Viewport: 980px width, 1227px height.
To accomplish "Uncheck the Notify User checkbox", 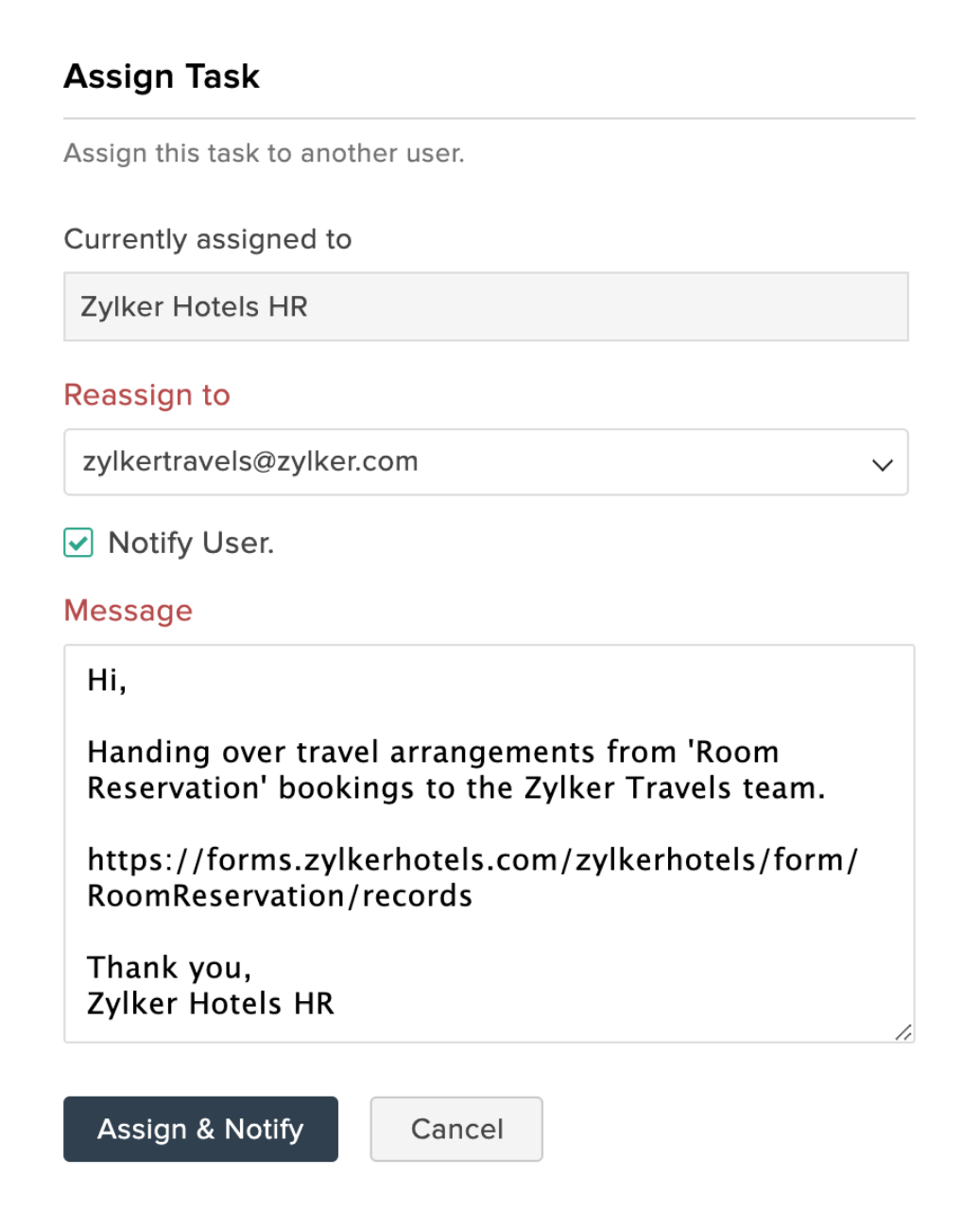I will [x=78, y=543].
